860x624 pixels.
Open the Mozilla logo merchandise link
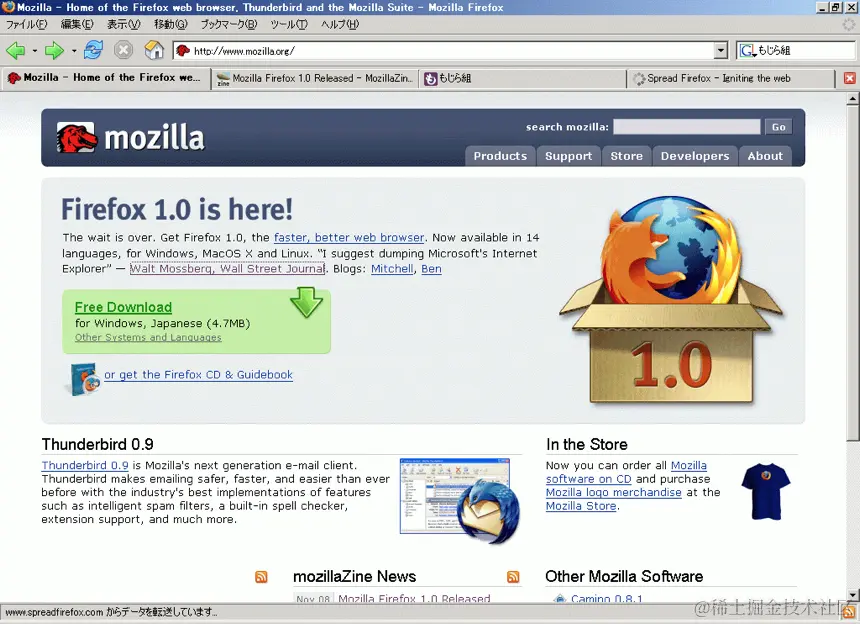[x=614, y=492]
